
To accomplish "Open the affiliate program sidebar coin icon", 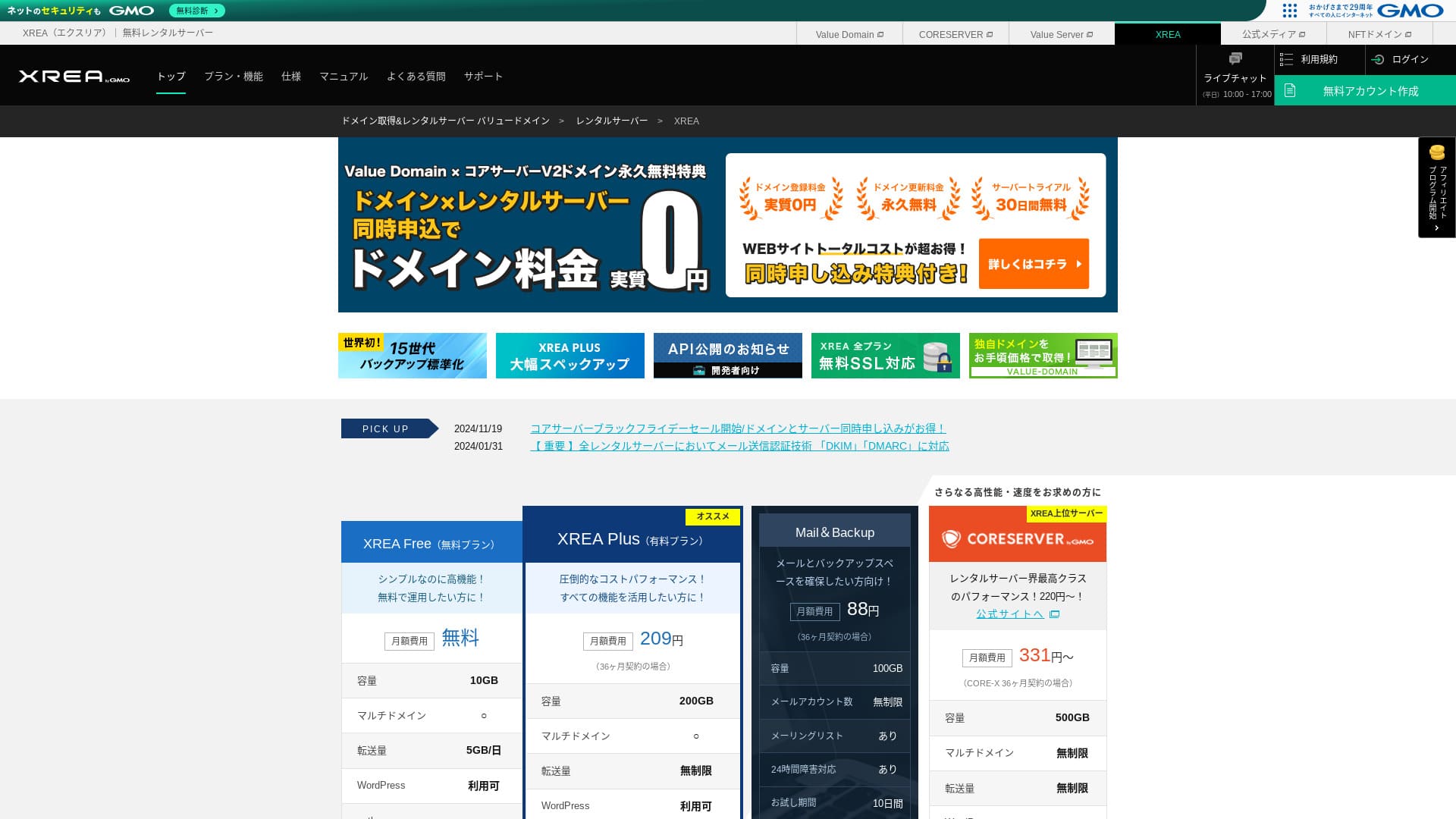I will (1436, 152).
